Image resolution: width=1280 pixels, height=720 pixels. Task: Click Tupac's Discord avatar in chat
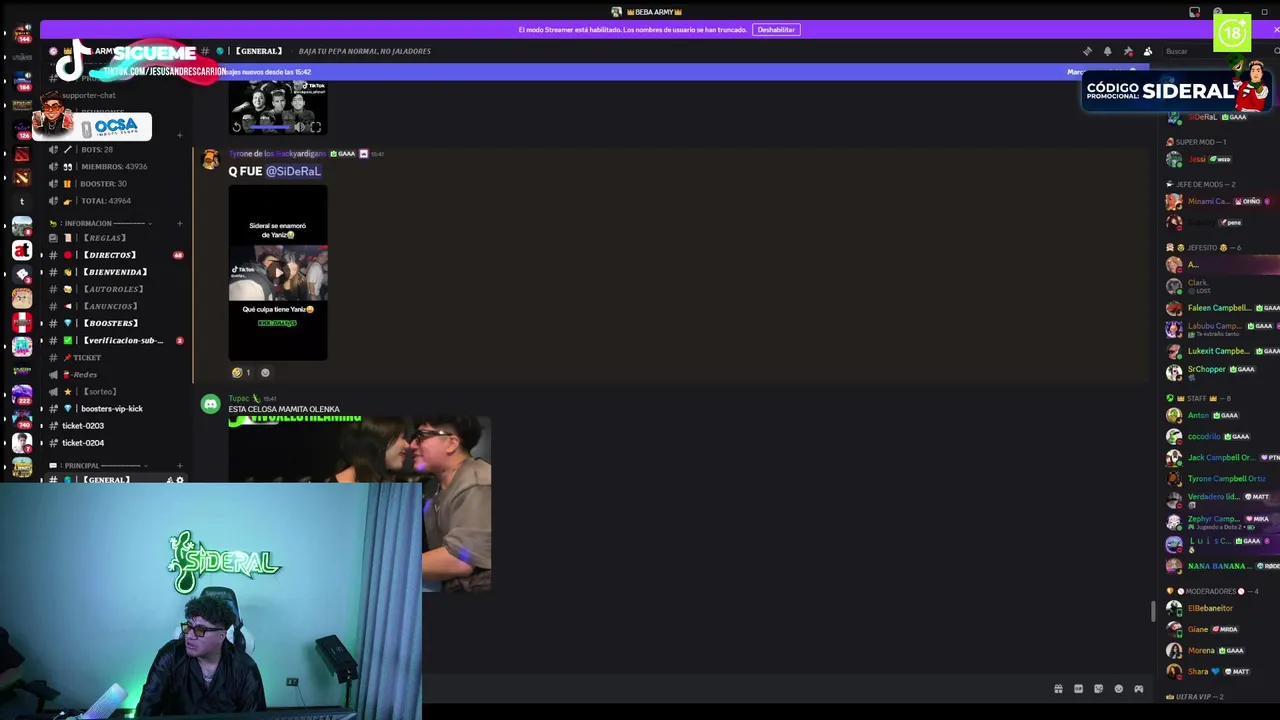pyautogui.click(x=210, y=404)
